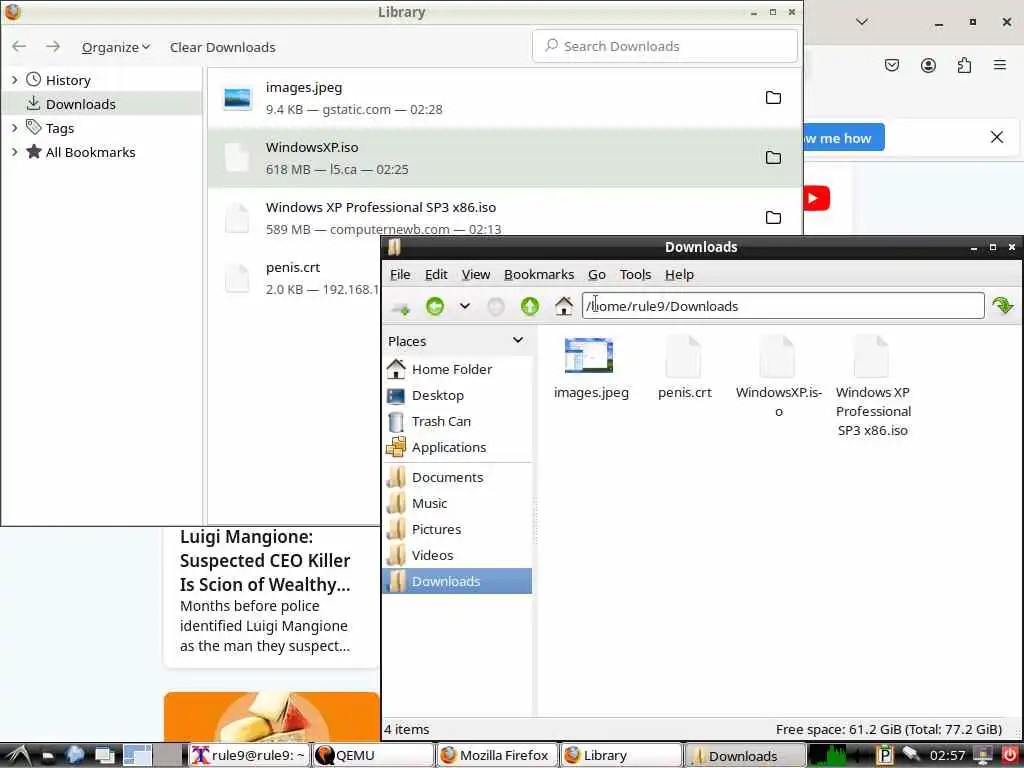Open the Help menu in file manager
The width and height of the screenshot is (1024, 768).
pyautogui.click(x=679, y=274)
